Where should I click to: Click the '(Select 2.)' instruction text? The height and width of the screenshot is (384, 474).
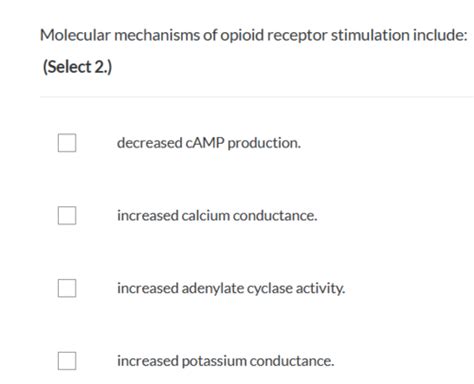pyautogui.click(x=77, y=67)
